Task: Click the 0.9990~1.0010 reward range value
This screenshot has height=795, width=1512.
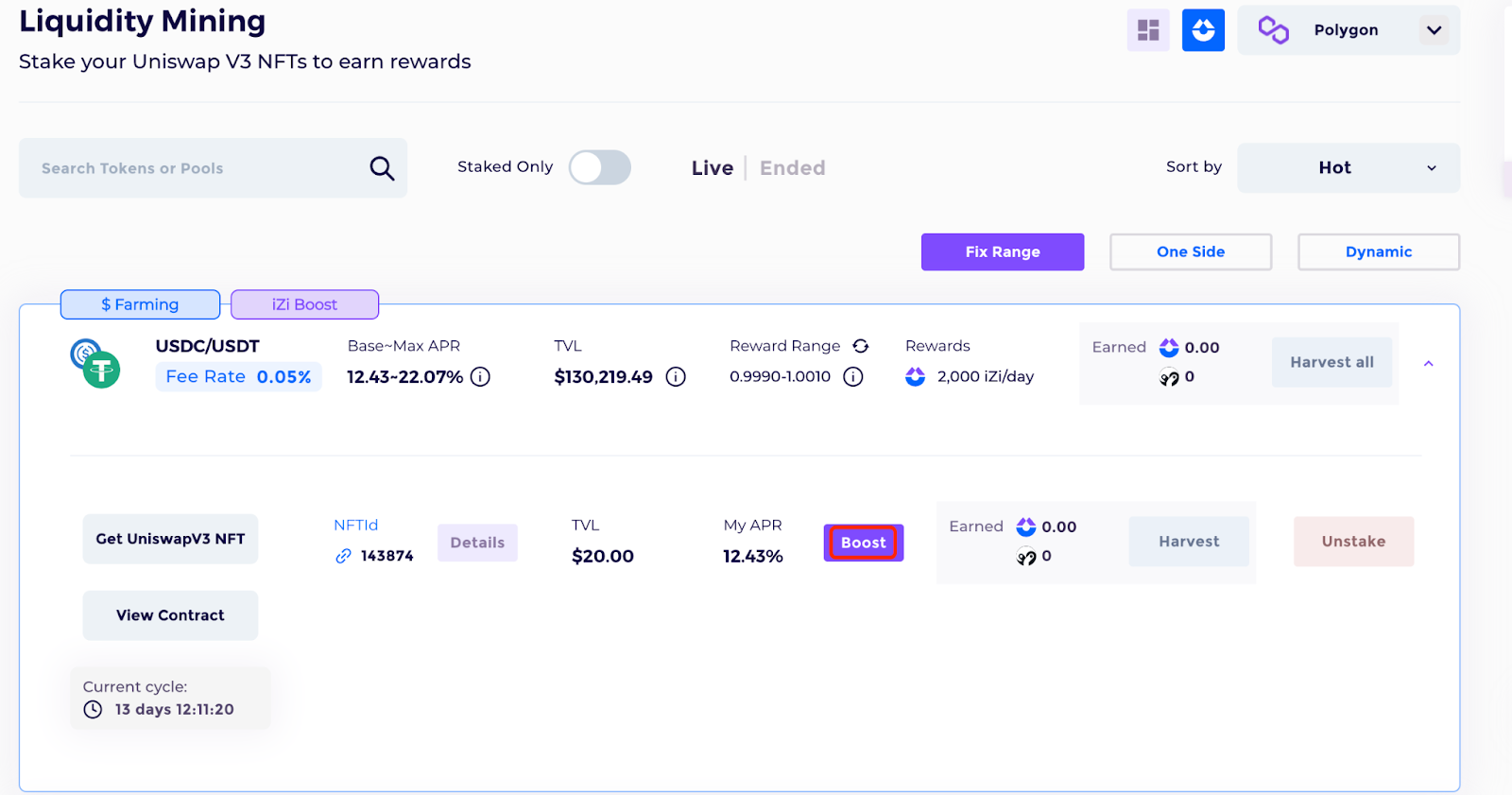Action: tap(780, 377)
